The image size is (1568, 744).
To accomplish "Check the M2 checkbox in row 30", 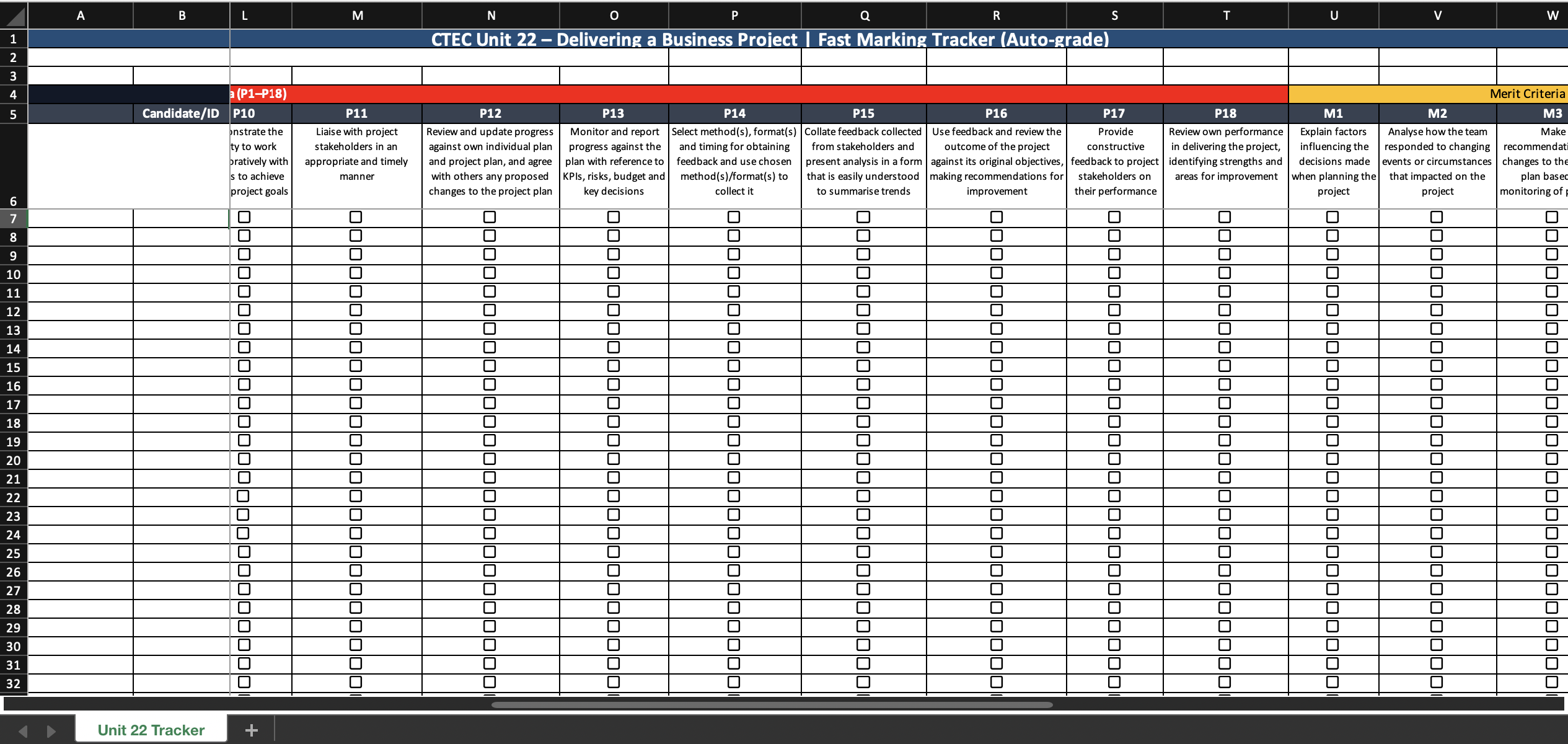I will click(x=1437, y=645).
